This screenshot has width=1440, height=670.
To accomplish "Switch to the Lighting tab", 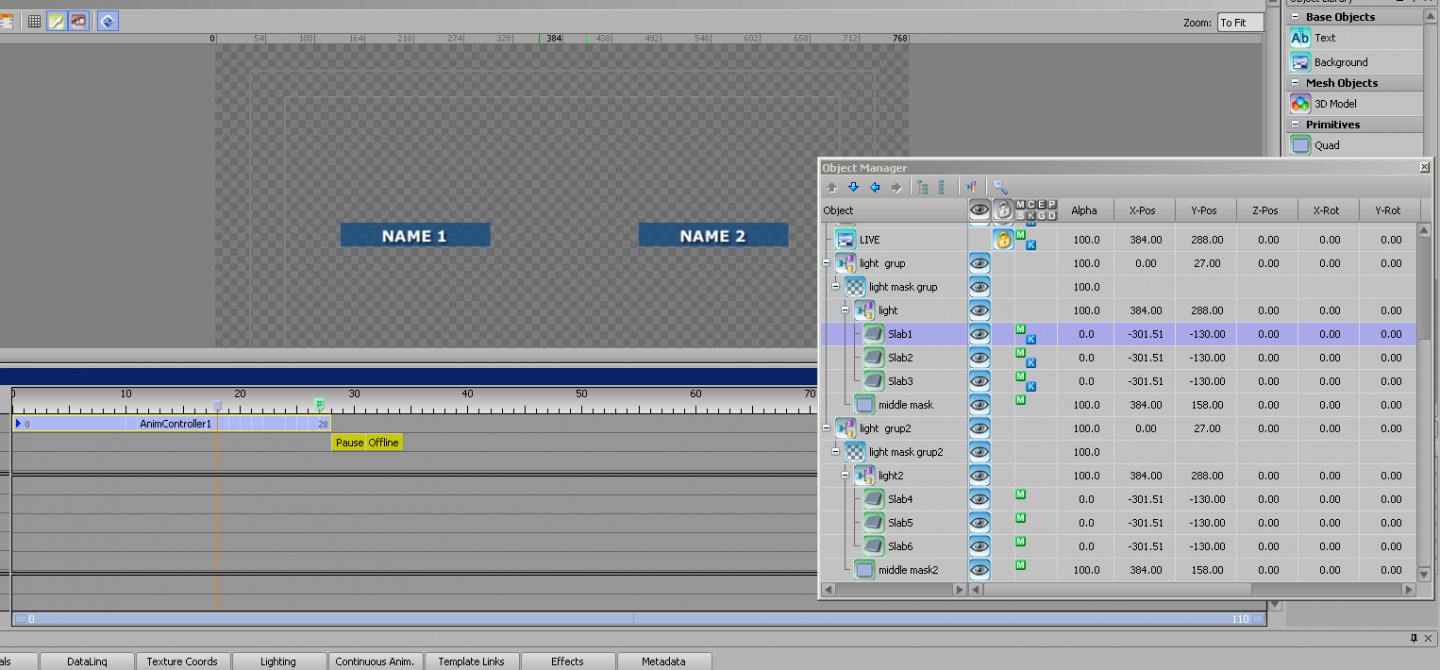I will (277, 661).
